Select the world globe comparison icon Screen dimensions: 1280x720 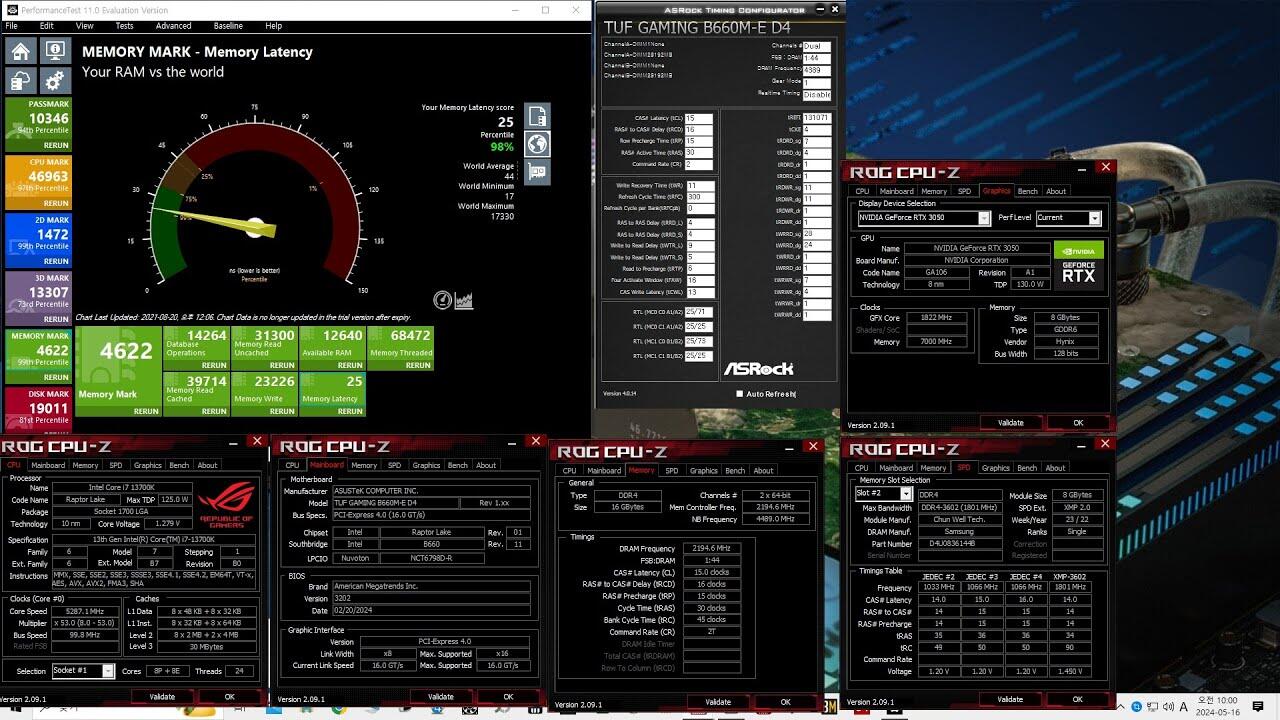(537, 144)
